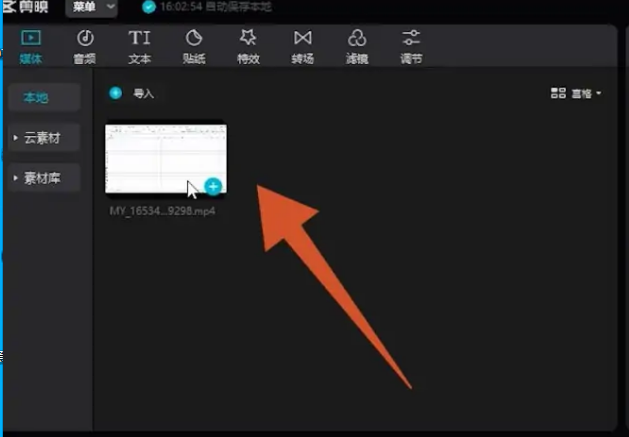Click the 16:02:54 auto-save status text

pos(216,7)
